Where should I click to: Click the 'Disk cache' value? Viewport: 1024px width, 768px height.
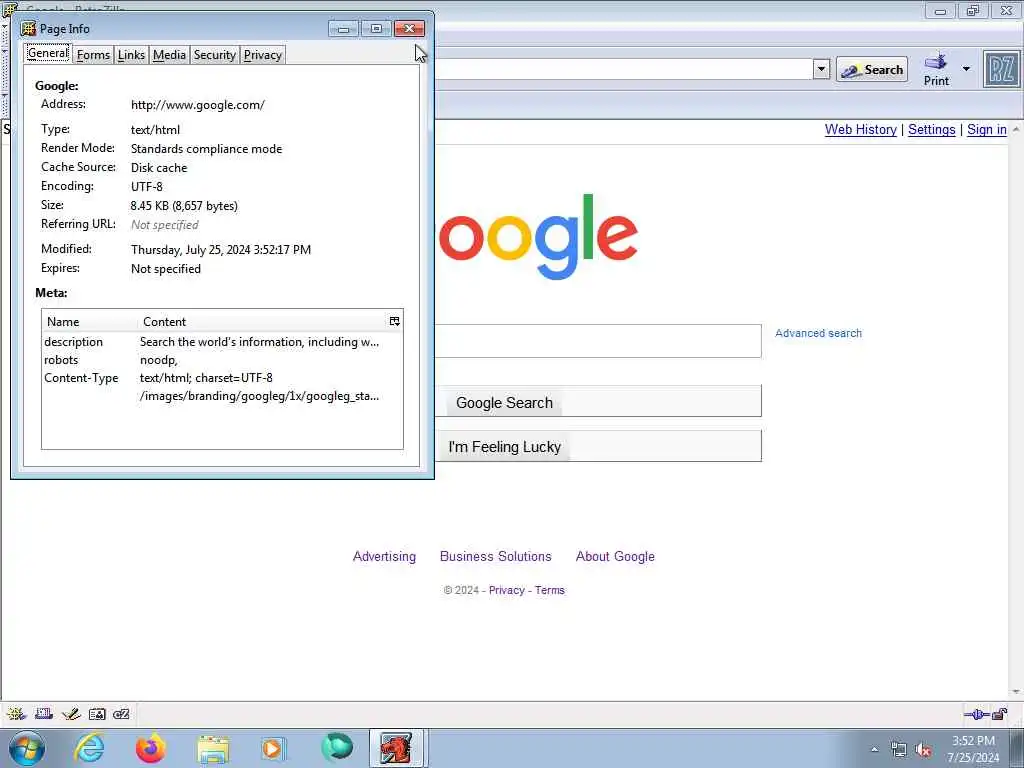tap(159, 167)
